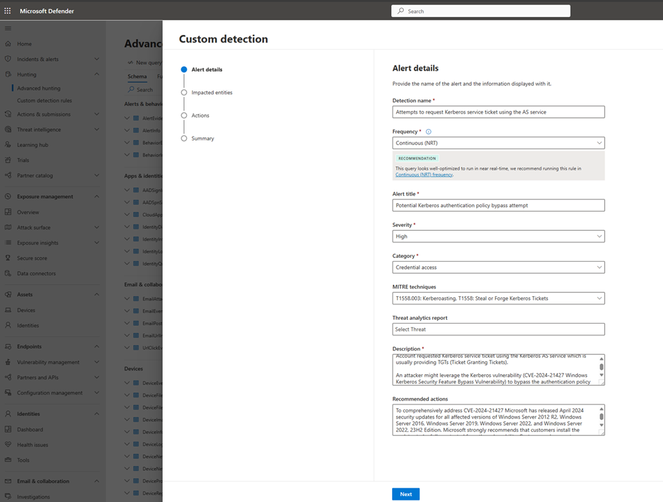Screen dimensions: 663x502
Task: Click the Data connectors icon
Action: coord(8,273)
